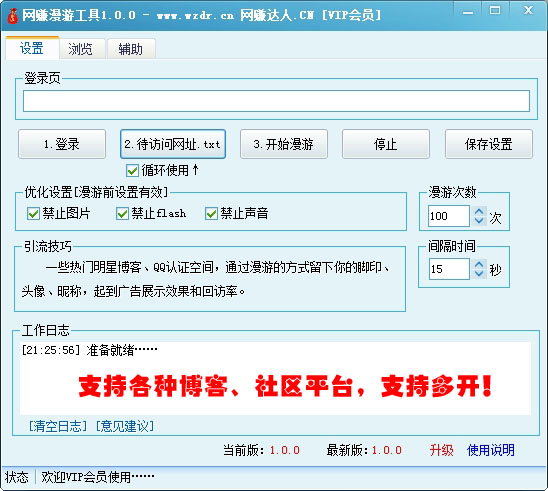The width and height of the screenshot is (548, 491).
Task: Focus the 登录页 URL input field
Action: [276, 101]
